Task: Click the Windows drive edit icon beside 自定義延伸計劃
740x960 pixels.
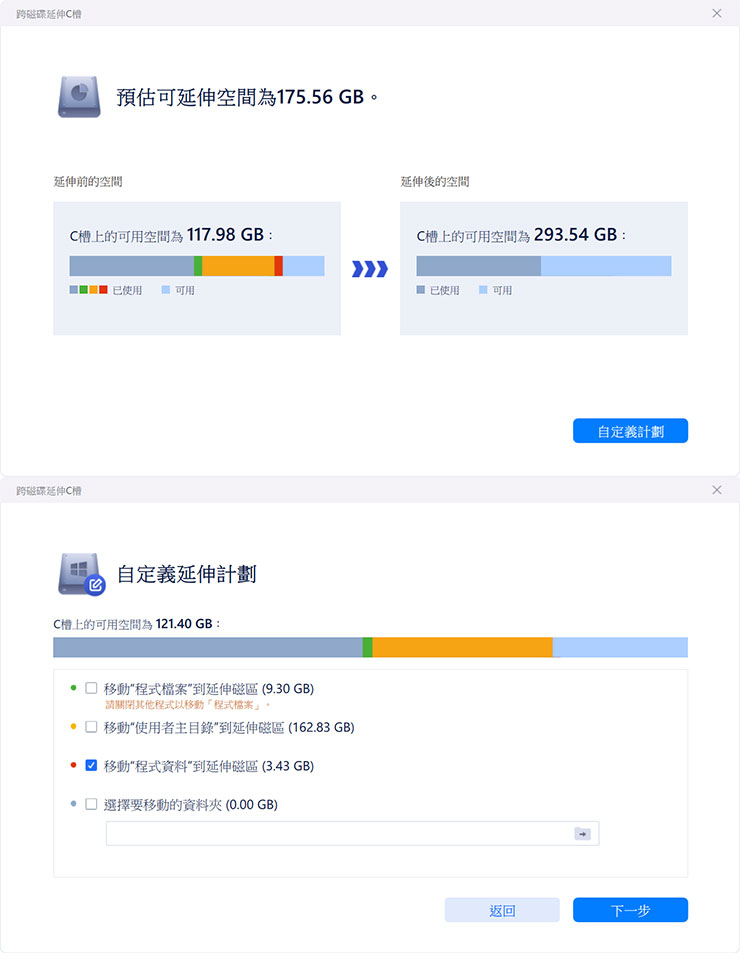Action: (81, 574)
